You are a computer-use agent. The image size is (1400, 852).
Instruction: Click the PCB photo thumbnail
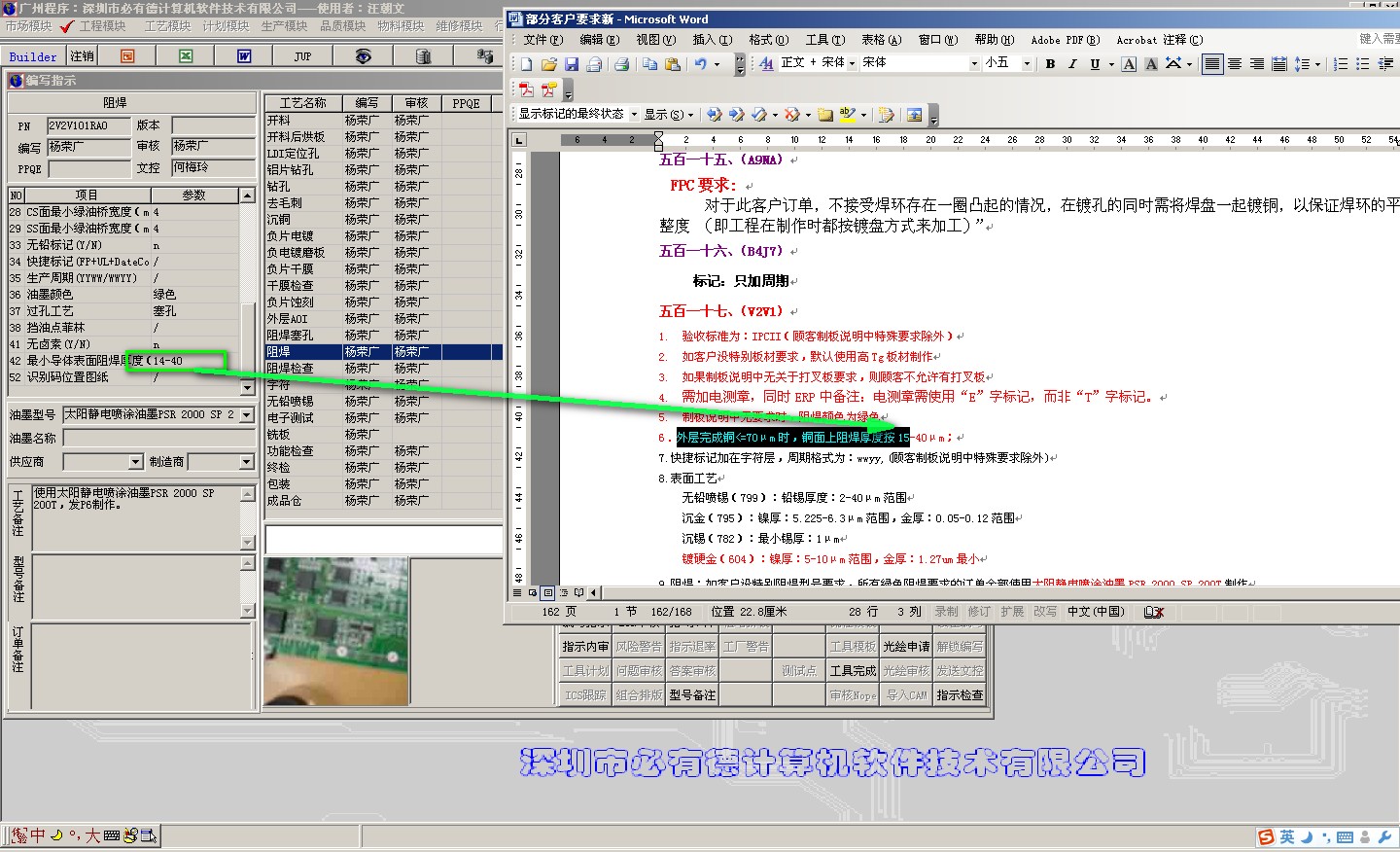(x=335, y=631)
